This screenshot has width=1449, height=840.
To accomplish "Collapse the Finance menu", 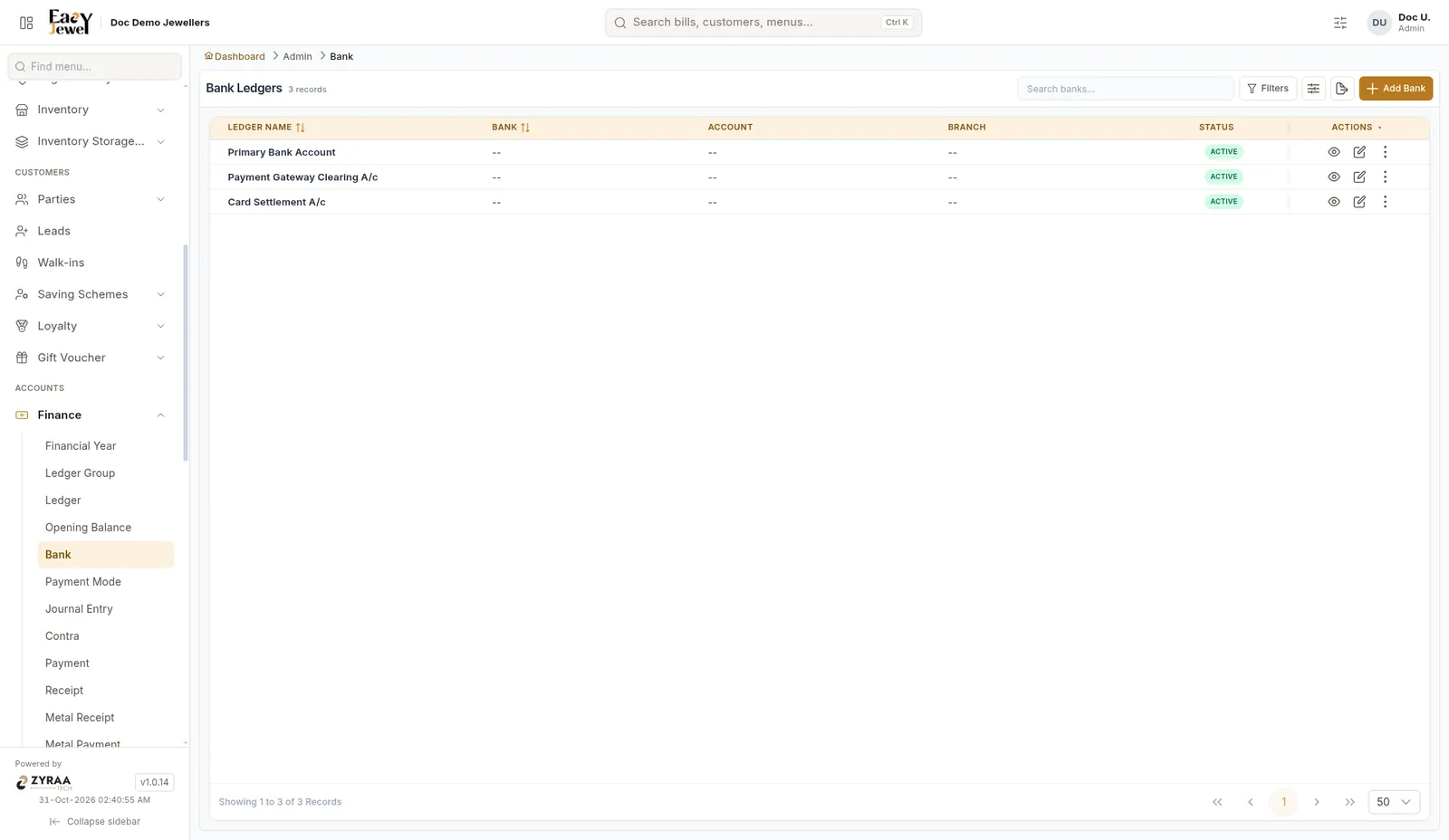I will point(91,415).
